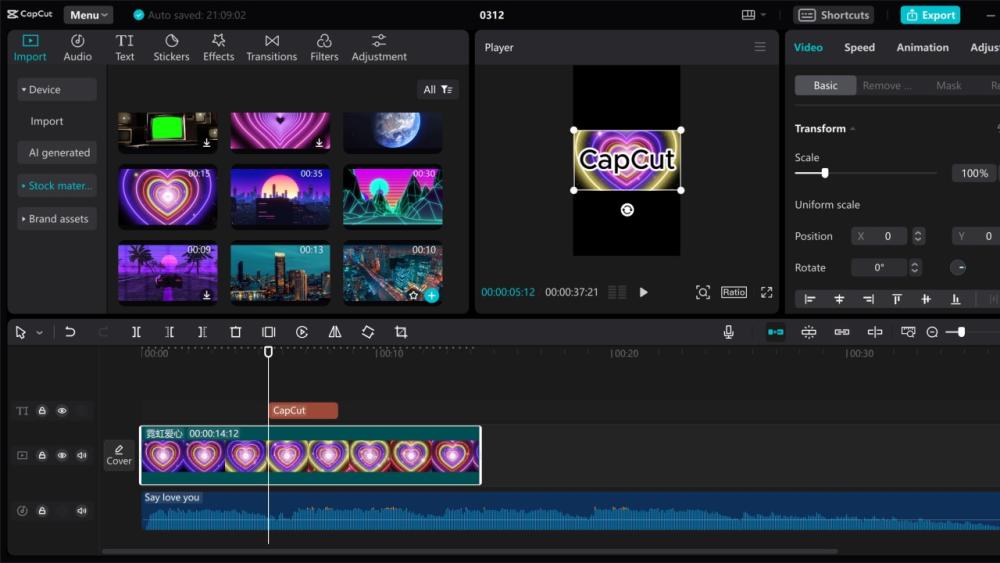Open the selection tool dropdown arrow

tap(40, 332)
